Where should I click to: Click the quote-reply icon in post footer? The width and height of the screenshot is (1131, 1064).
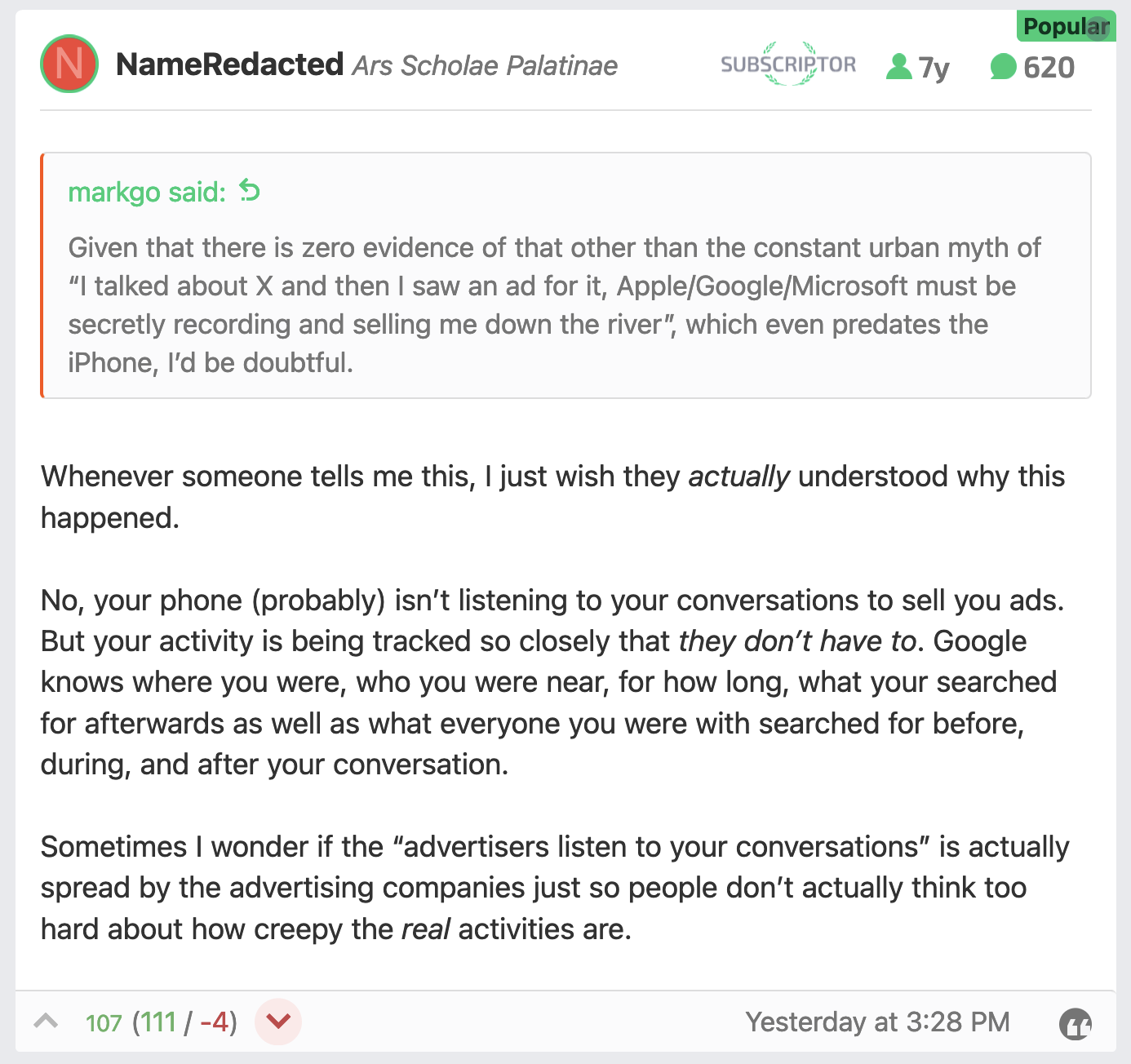(1076, 1023)
